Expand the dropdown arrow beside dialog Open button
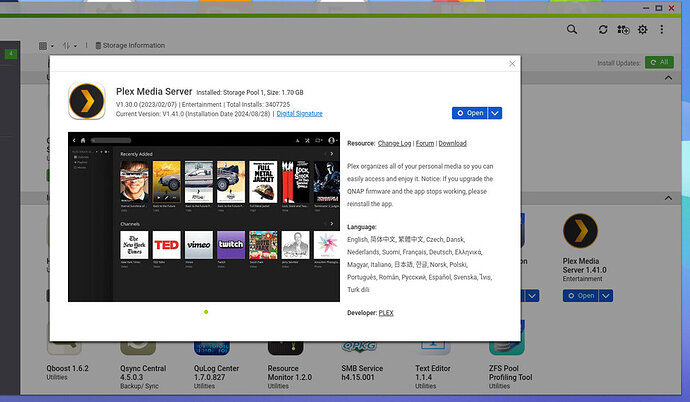 (x=495, y=113)
